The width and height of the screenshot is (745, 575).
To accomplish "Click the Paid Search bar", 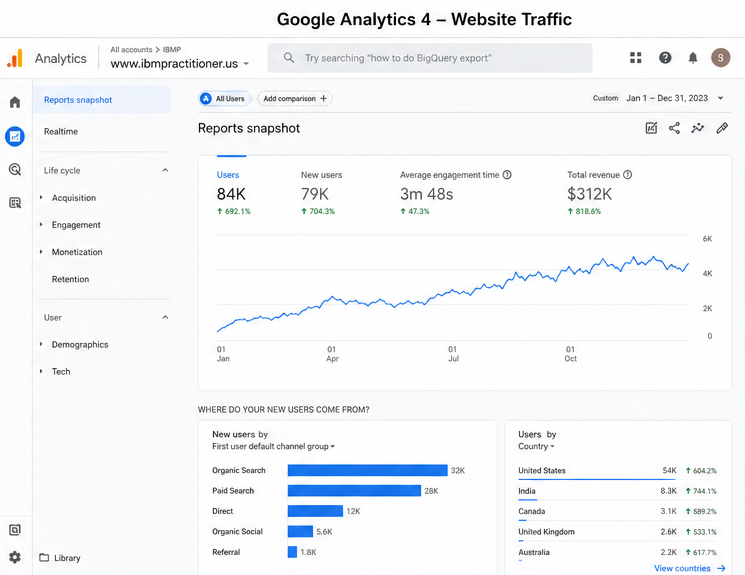I will click(x=354, y=491).
